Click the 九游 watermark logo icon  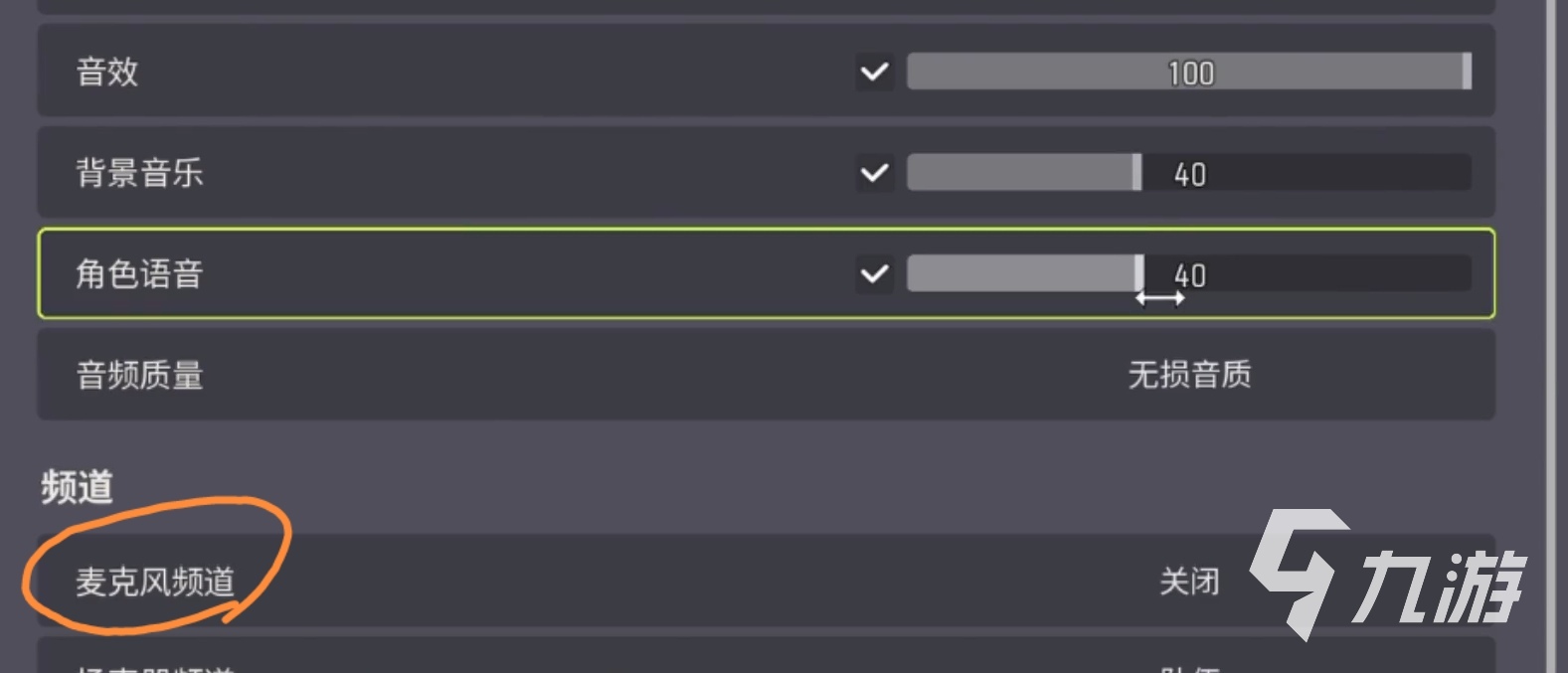tap(1300, 573)
